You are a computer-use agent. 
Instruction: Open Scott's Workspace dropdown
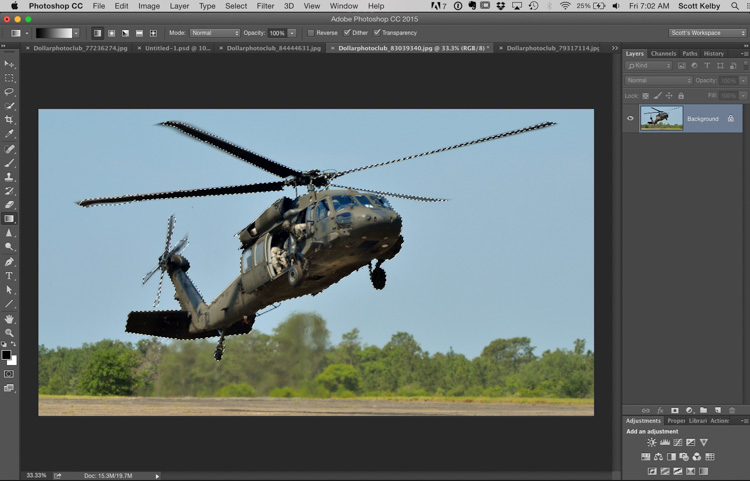[x=707, y=33]
